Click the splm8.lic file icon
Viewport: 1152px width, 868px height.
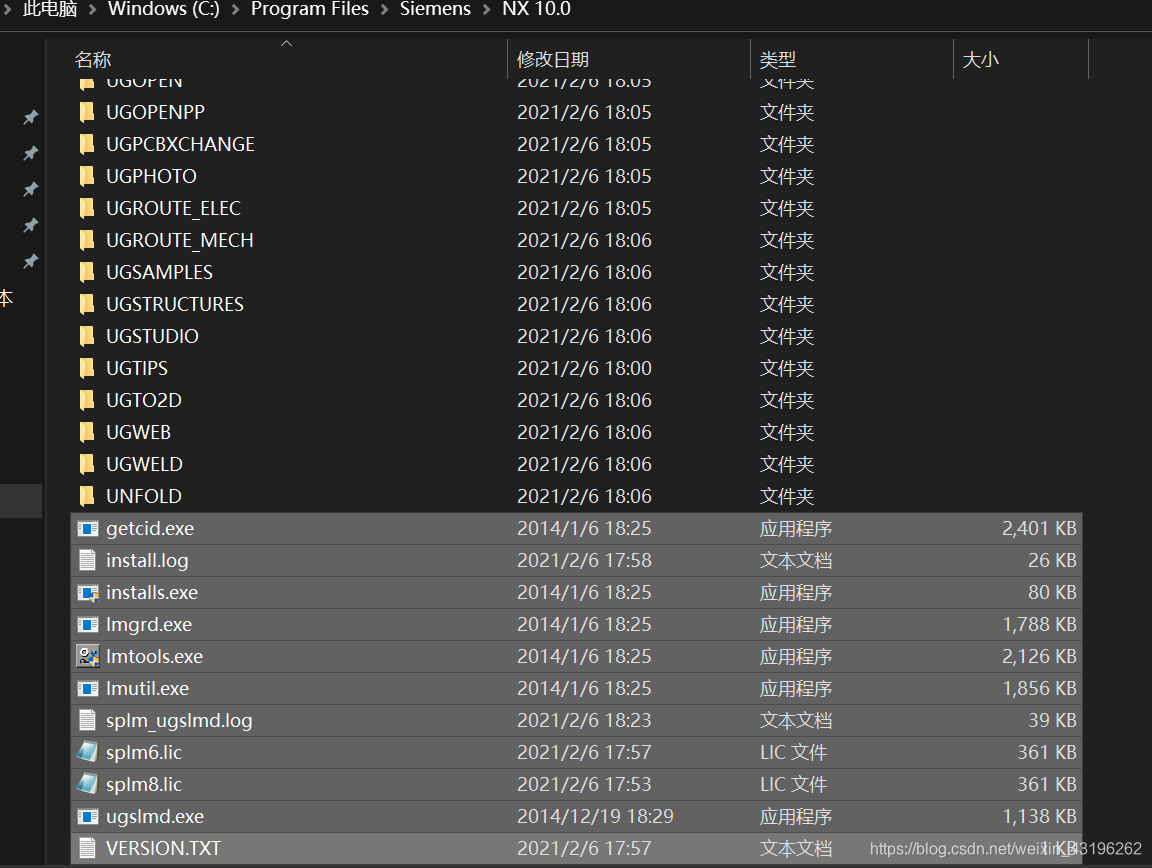tap(88, 784)
